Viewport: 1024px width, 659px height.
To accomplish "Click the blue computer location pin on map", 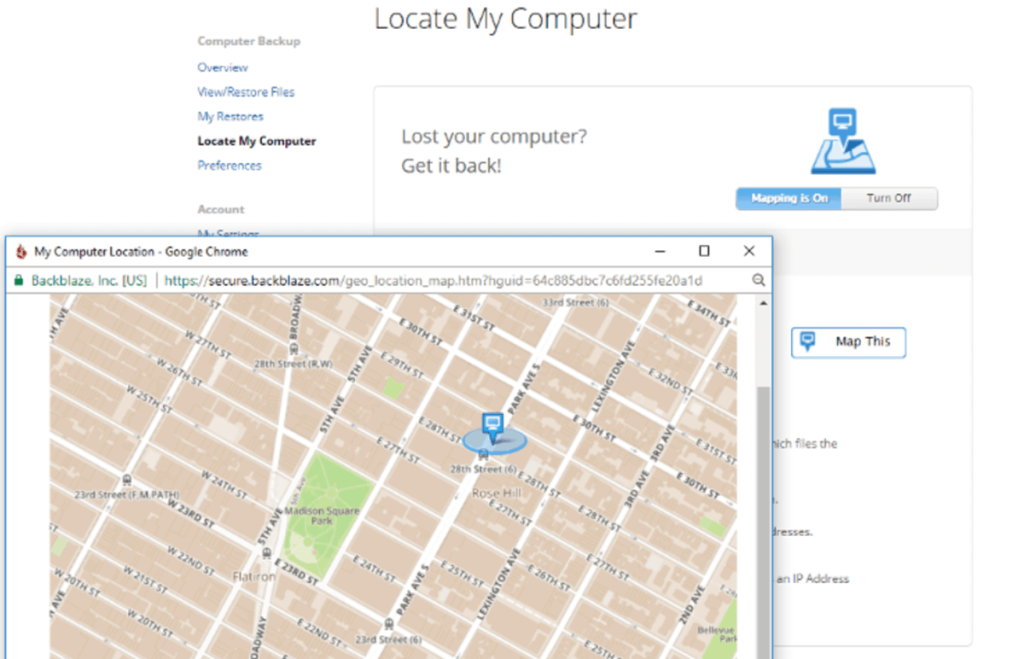I will 492,428.
